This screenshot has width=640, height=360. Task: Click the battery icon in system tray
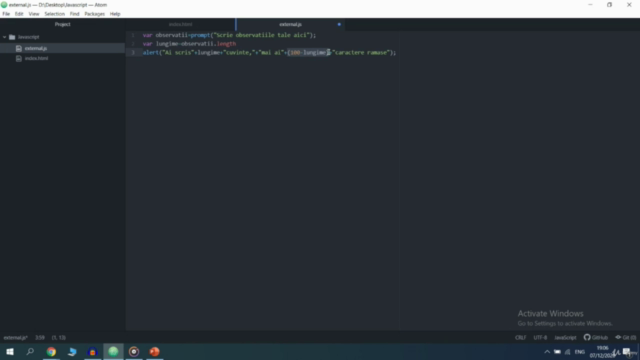pos(557,352)
